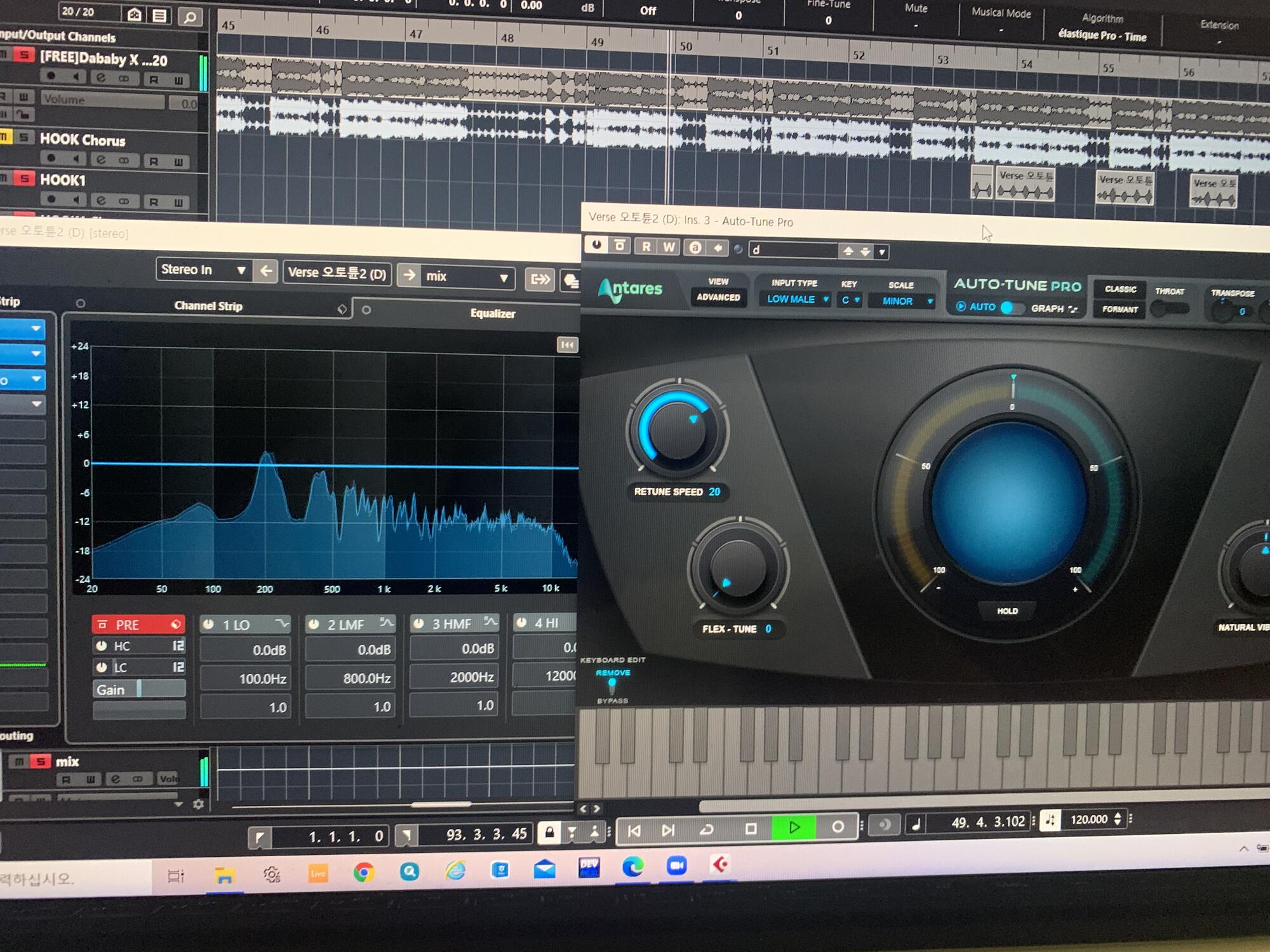Click the Auto-Tune plugin bypass power icon
Image resolution: width=1270 pixels, height=952 pixels.
point(596,245)
